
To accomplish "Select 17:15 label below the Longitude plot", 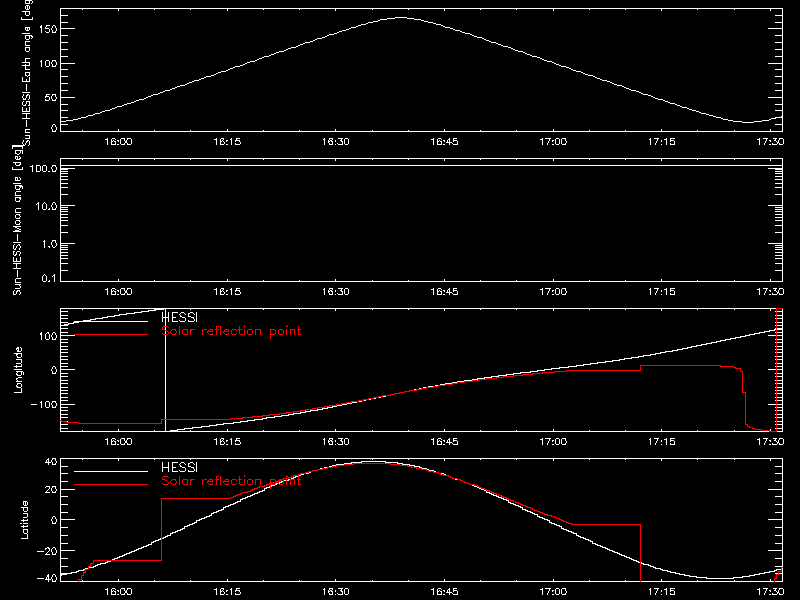I will click(662, 441).
